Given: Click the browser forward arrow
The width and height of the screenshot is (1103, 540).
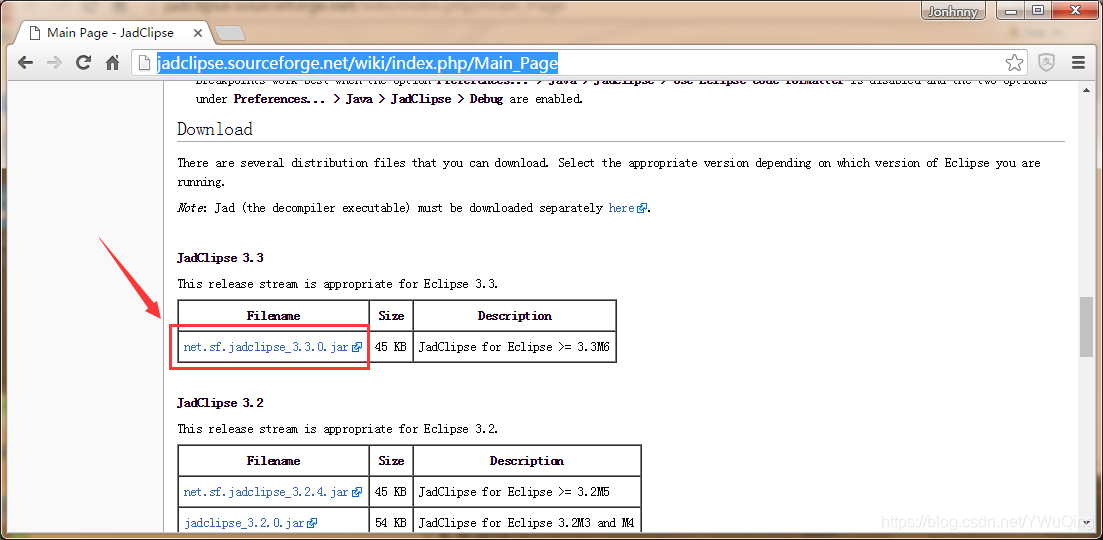Looking at the screenshot, I should (x=54, y=63).
